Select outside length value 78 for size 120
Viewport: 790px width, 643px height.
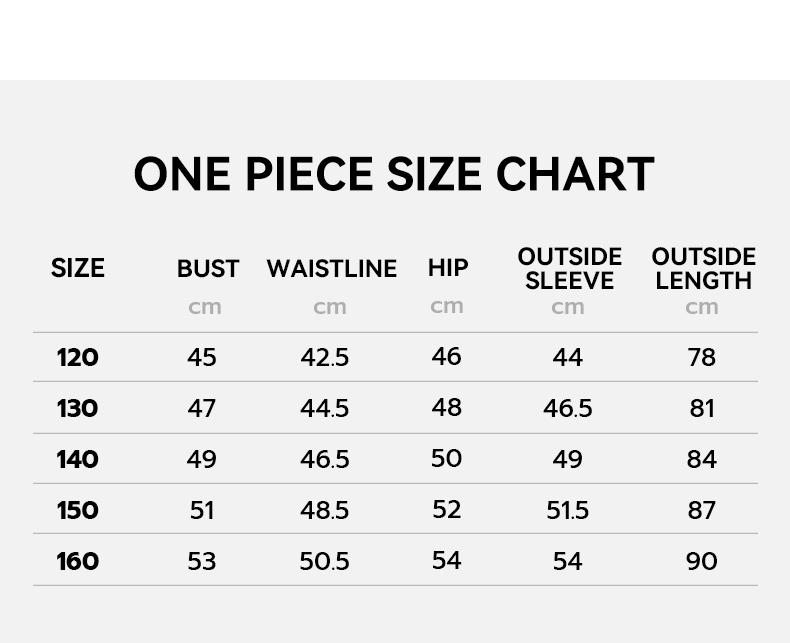pyautogui.click(x=702, y=357)
